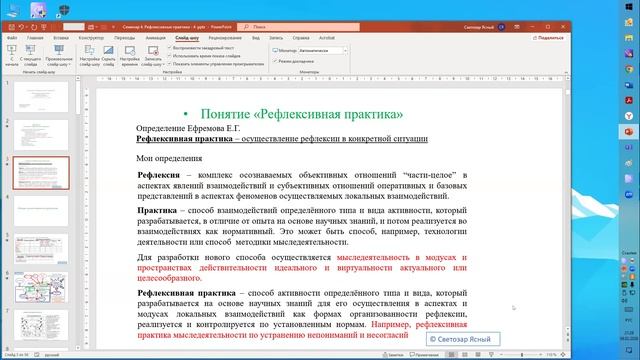Click in the title bar search box
The image size is (640, 360).
tap(298, 27)
